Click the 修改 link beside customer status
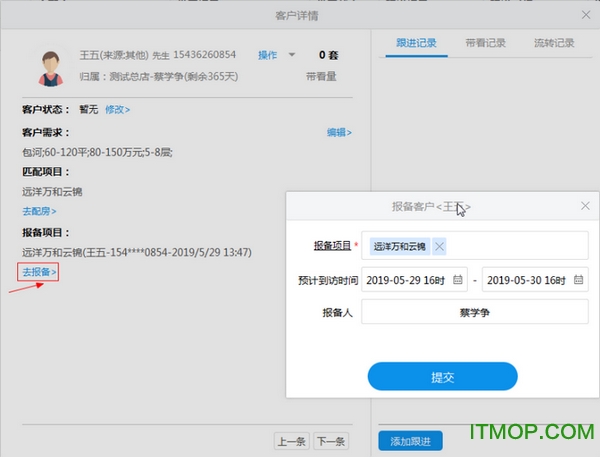 pyautogui.click(x=117, y=109)
